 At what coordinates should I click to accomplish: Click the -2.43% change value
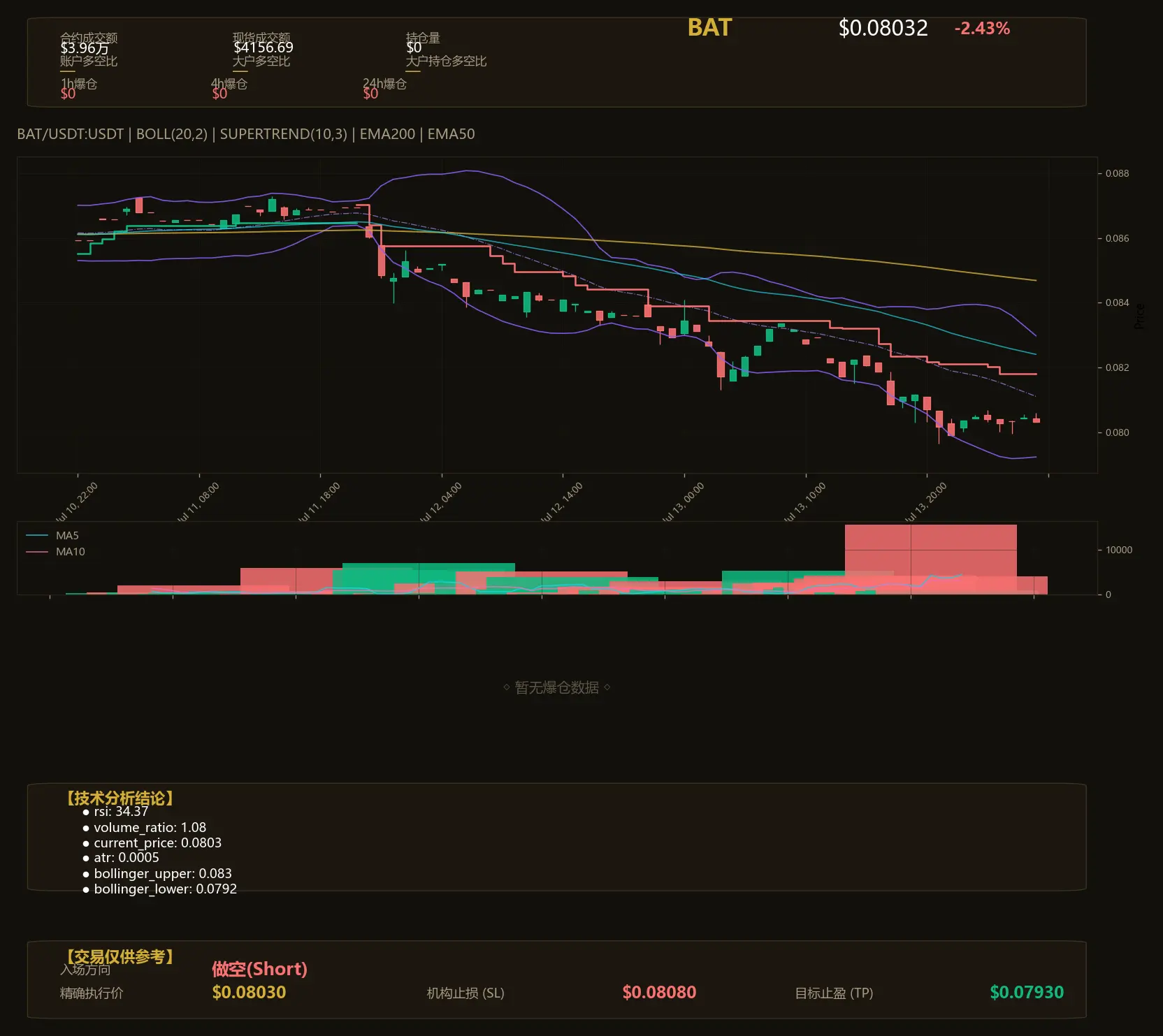click(982, 29)
